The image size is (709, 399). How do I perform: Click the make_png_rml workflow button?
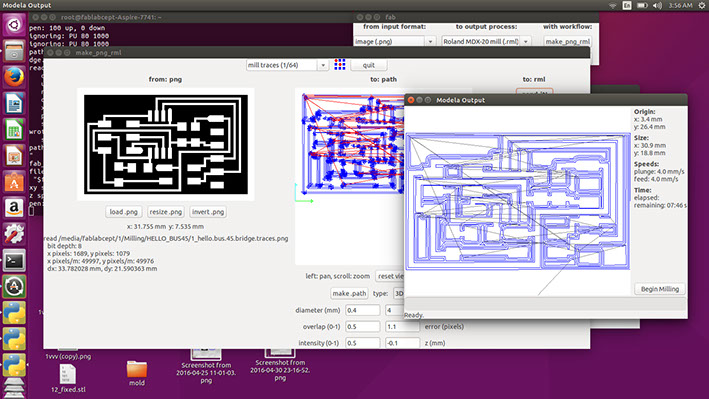[567, 41]
